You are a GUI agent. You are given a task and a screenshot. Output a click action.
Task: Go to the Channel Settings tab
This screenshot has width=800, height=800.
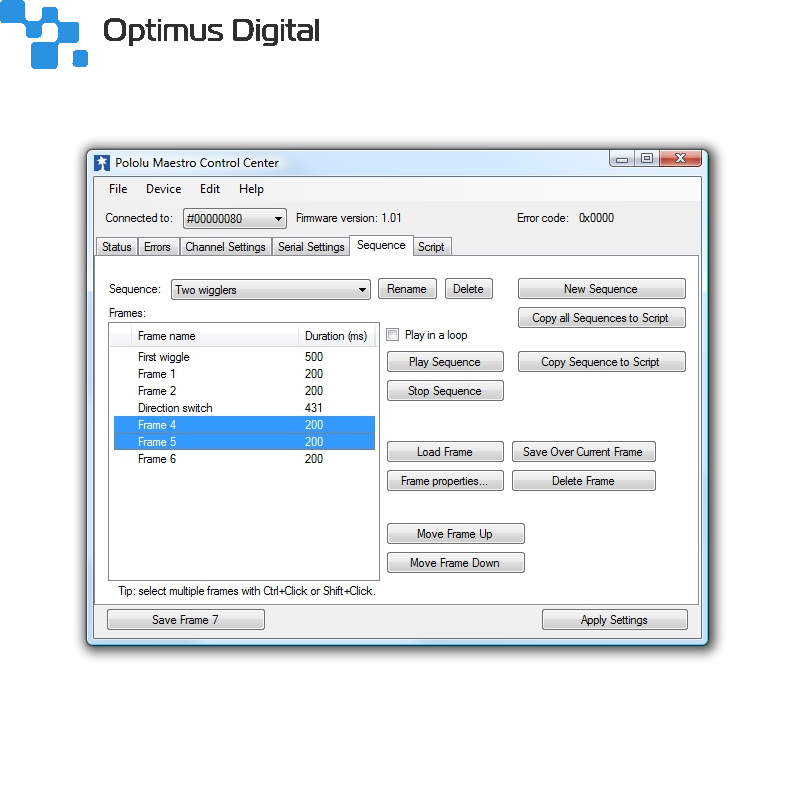click(225, 247)
